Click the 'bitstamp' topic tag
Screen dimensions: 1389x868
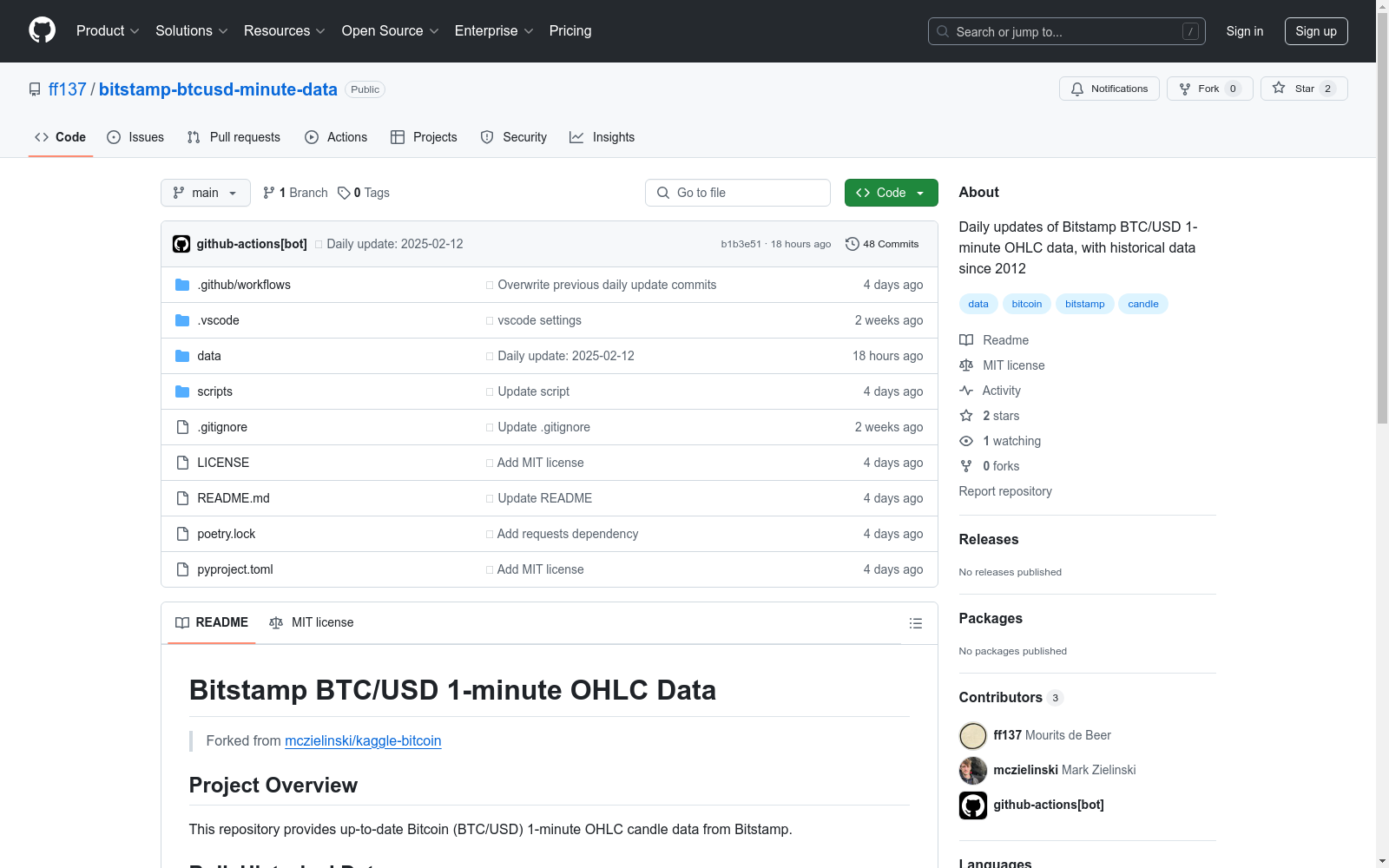[1085, 304]
